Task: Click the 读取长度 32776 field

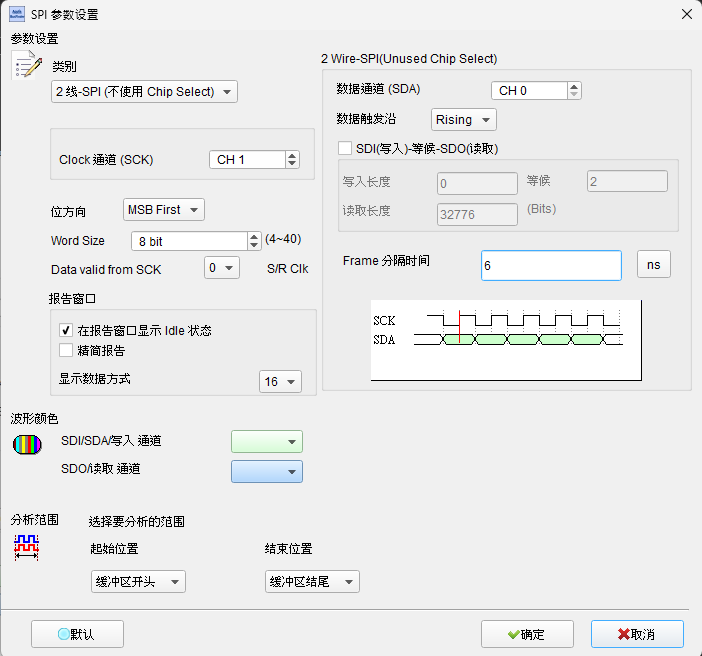Action: click(x=477, y=214)
